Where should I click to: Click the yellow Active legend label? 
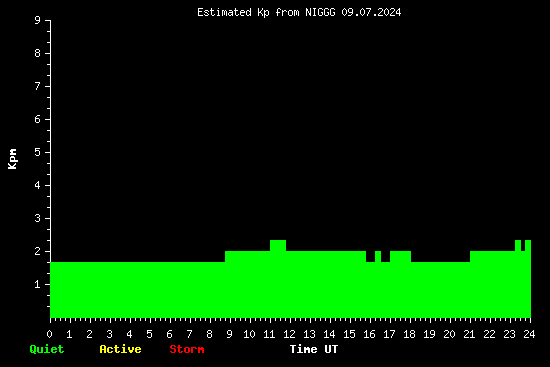pos(120,349)
